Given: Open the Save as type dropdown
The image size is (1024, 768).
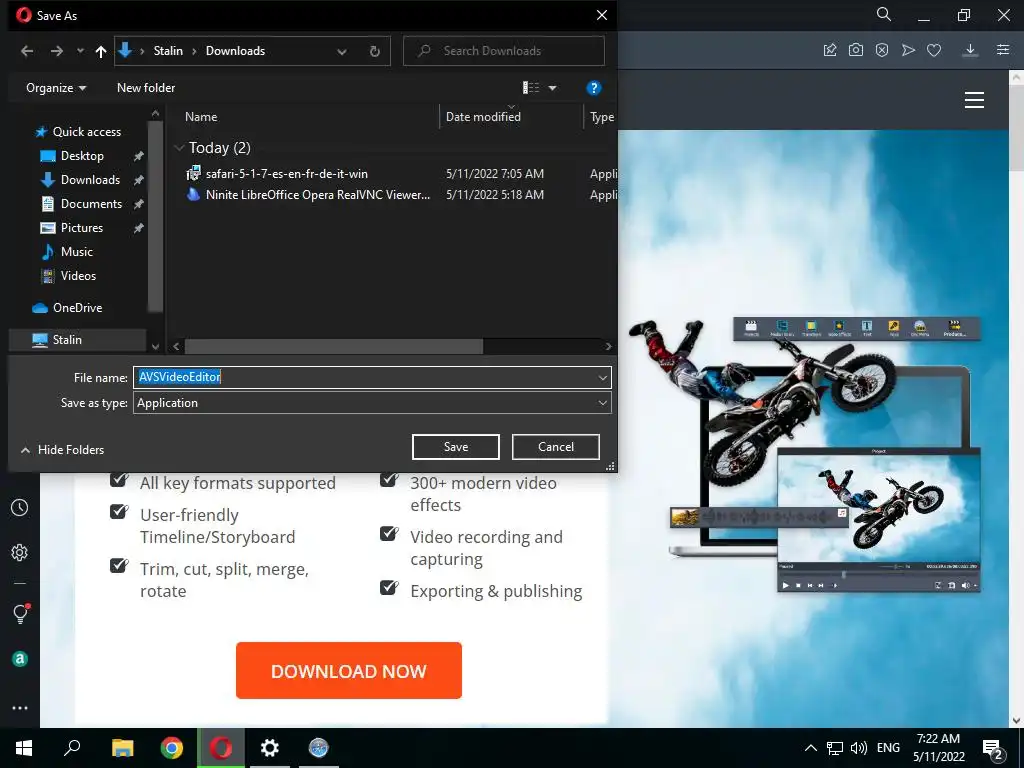Looking at the screenshot, I should coord(372,403).
